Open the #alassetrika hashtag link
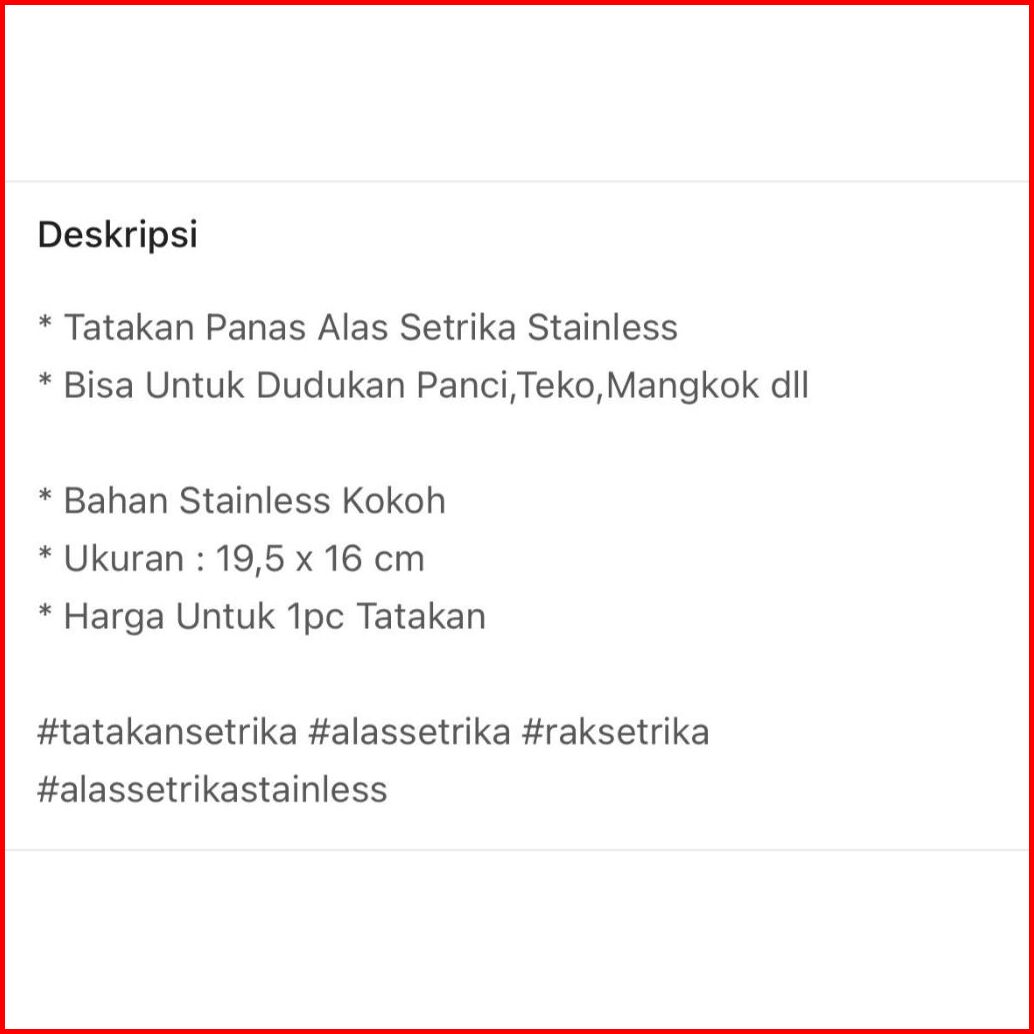 coord(410,732)
